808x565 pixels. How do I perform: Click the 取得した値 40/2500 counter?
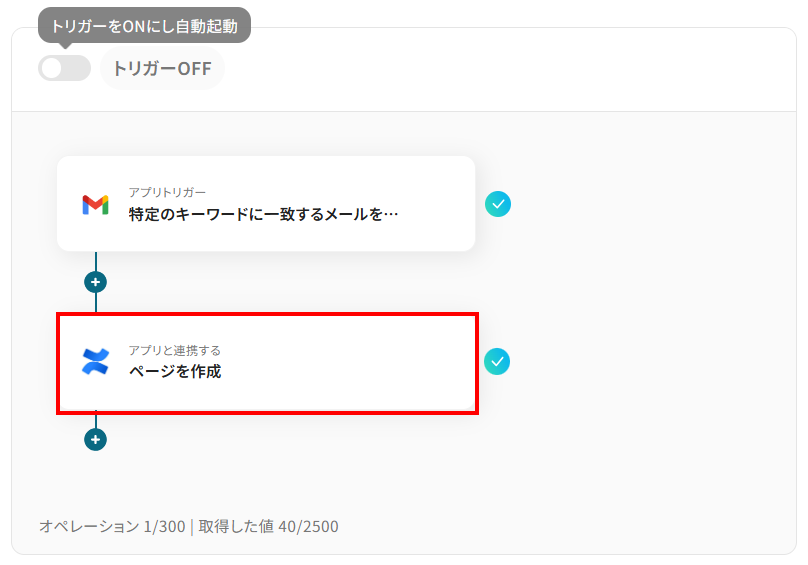(268, 526)
